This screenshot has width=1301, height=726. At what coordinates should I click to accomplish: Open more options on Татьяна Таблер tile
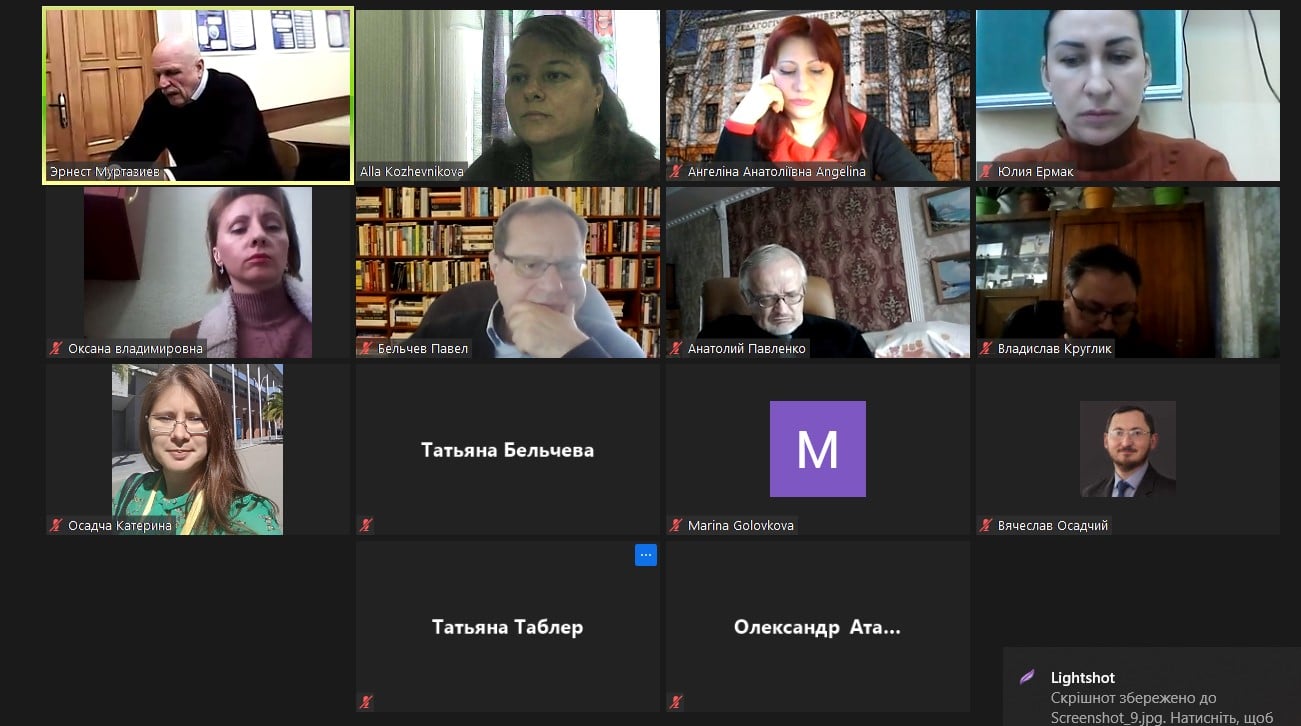point(646,555)
